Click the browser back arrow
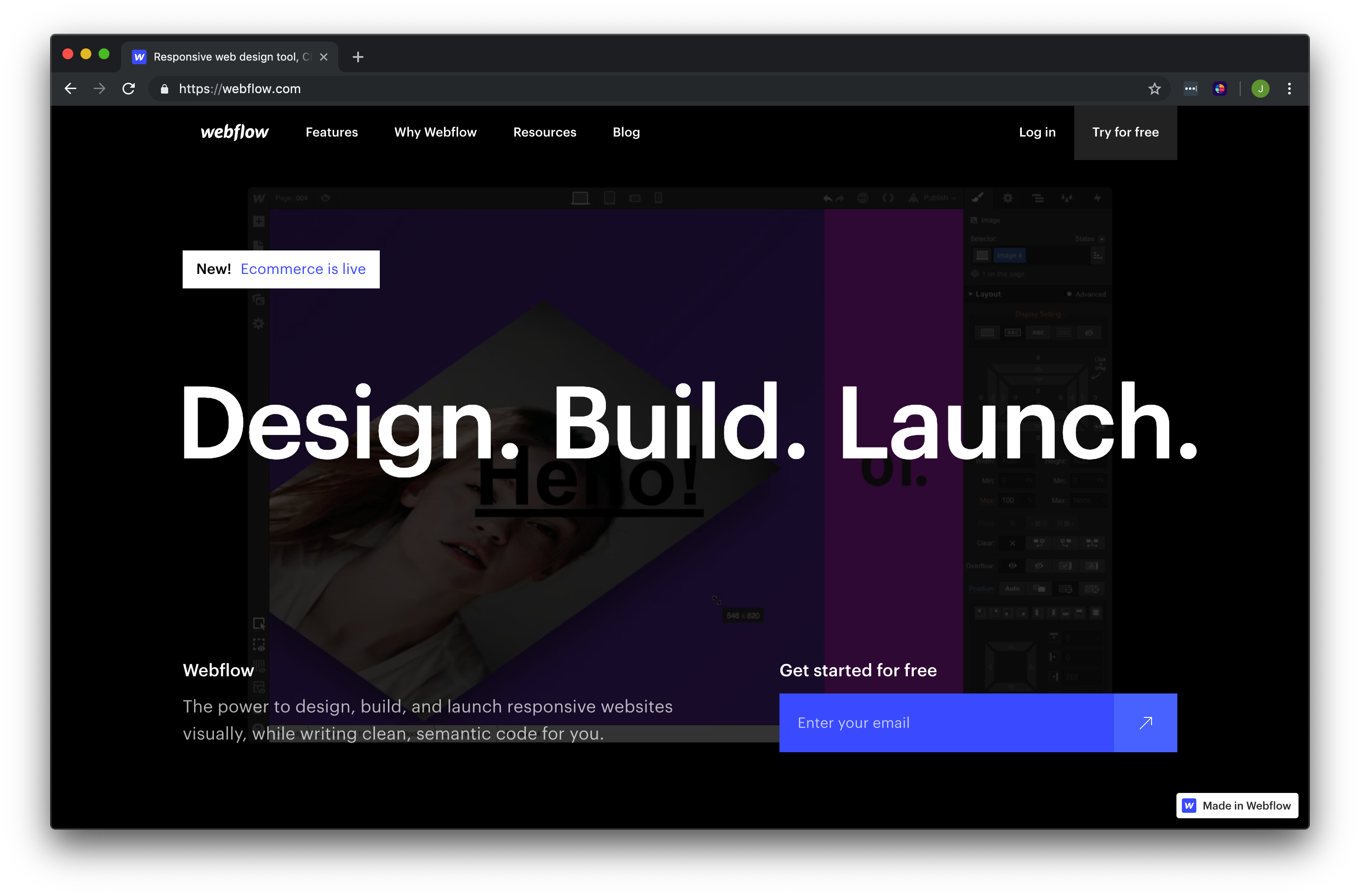Screen dimensions: 1360x896 pyautogui.click(x=70, y=89)
